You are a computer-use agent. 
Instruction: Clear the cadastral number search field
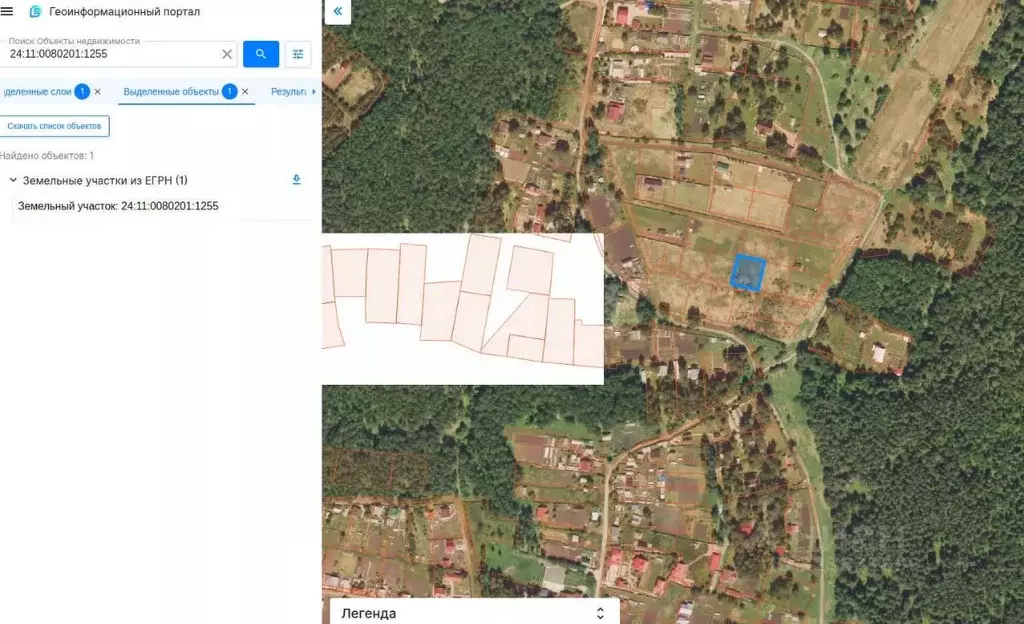[x=227, y=54]
